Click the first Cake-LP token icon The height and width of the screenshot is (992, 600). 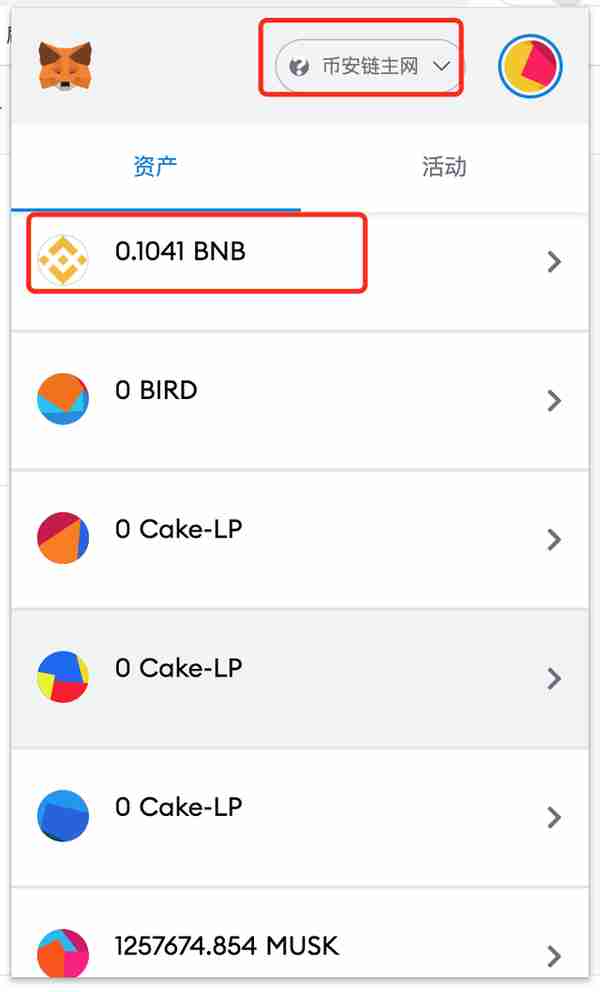click(63, 538)
